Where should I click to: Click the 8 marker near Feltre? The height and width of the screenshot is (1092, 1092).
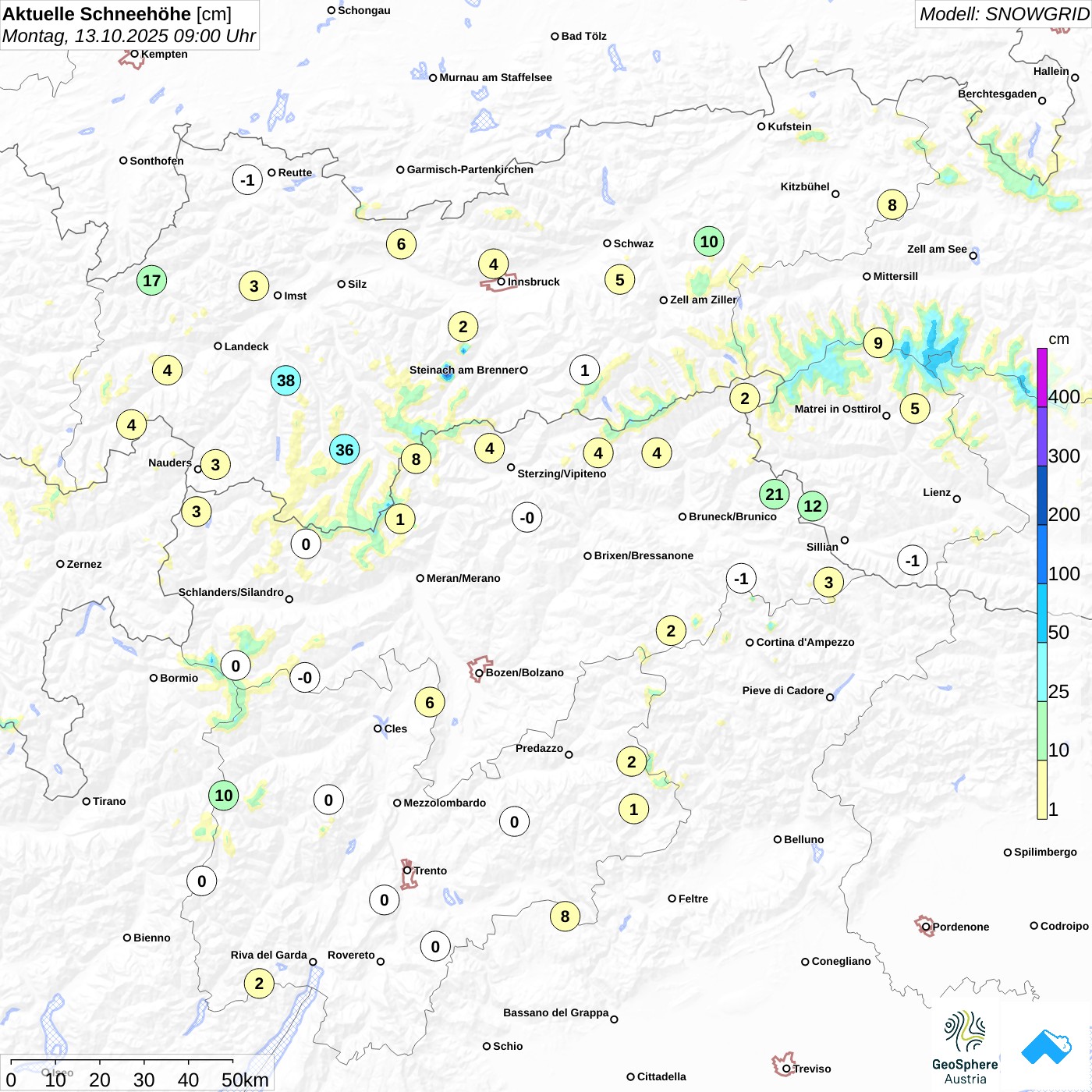[x=565, y=916]
